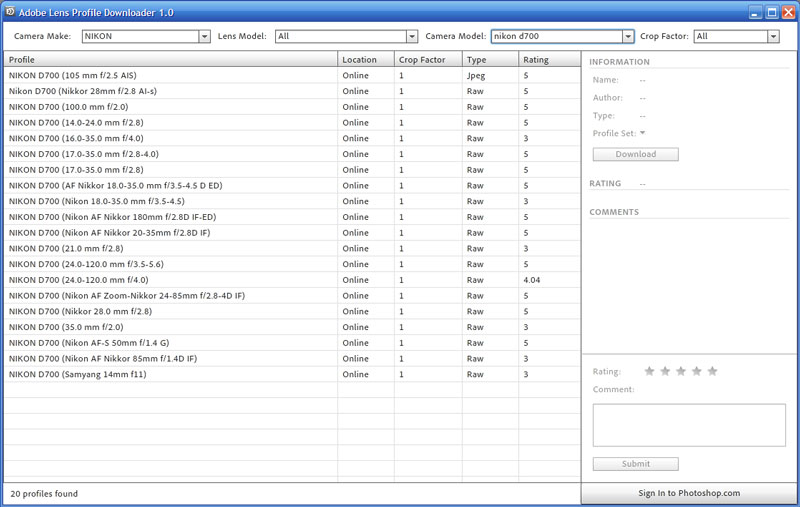Click the third rating star
Viewport: 800px width, 507px height.
coord(681,371)
